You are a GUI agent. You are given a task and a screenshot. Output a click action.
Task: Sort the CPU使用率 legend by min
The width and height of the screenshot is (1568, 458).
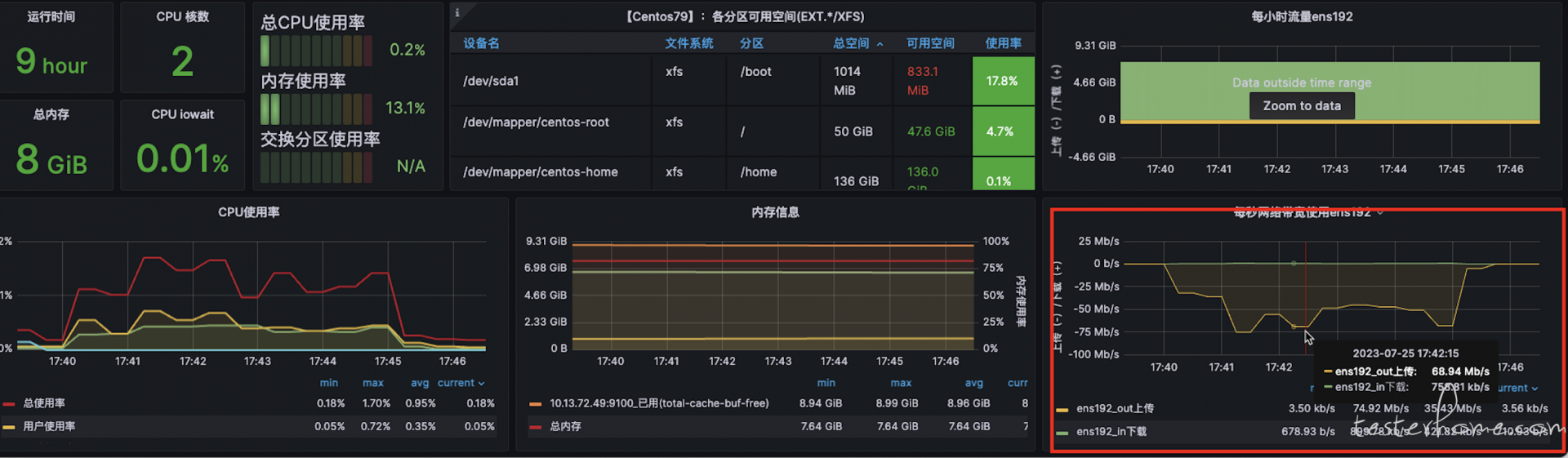click(329, 383)
